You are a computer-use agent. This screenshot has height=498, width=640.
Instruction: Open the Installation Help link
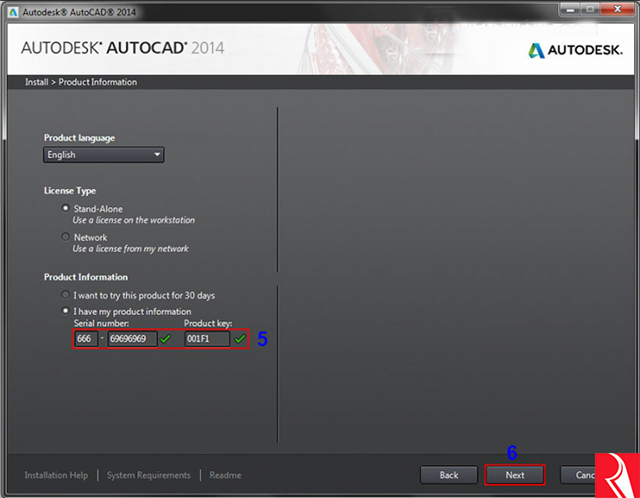point(56,475)
